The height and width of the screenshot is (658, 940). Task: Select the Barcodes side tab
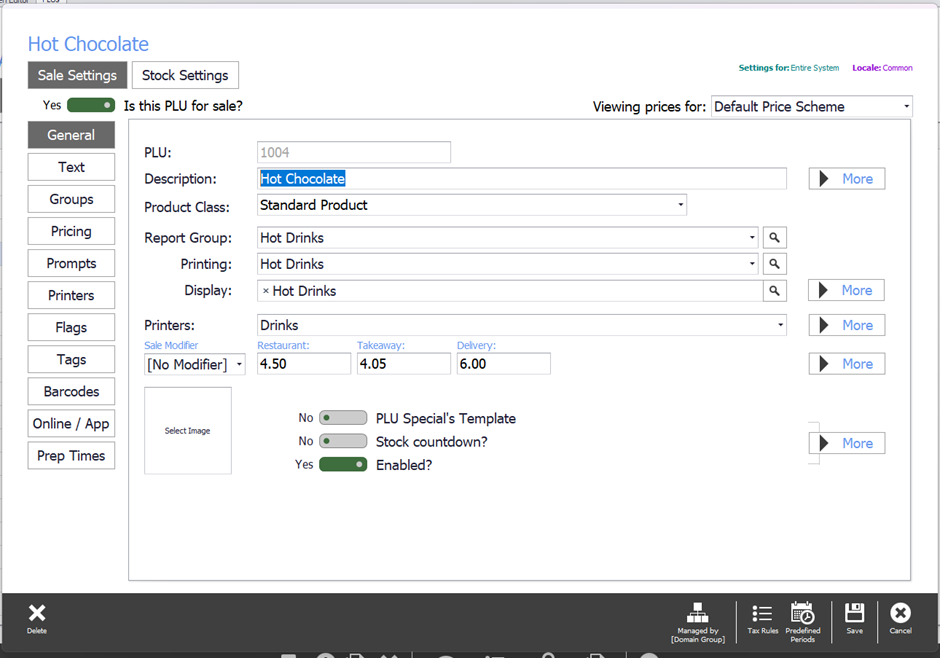click(x=71, y=391)
